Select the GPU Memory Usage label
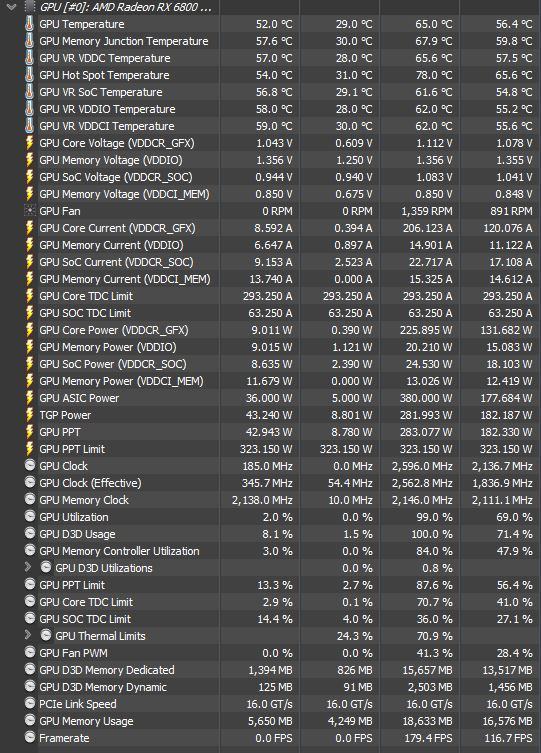This screenshot has height=753, width=541. pos(86,721)
